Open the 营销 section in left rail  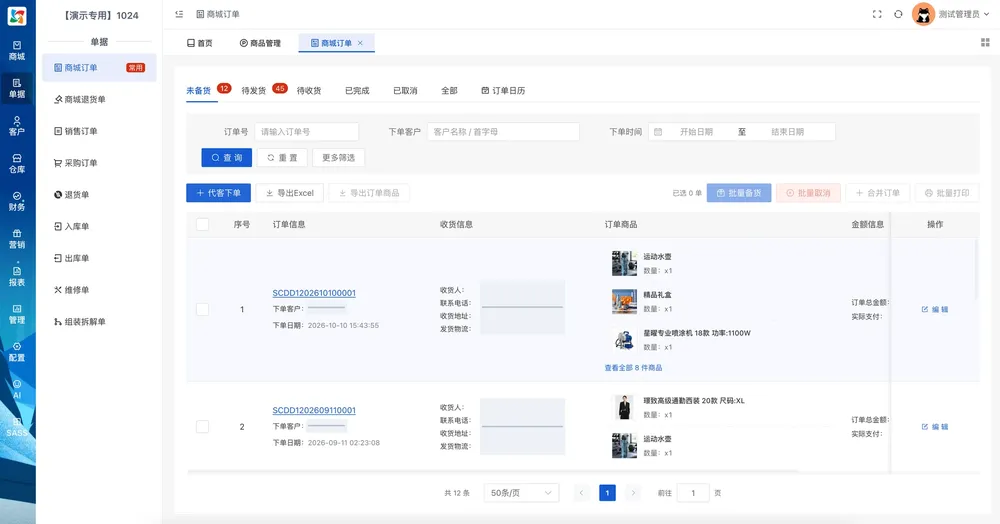(17, 238)
